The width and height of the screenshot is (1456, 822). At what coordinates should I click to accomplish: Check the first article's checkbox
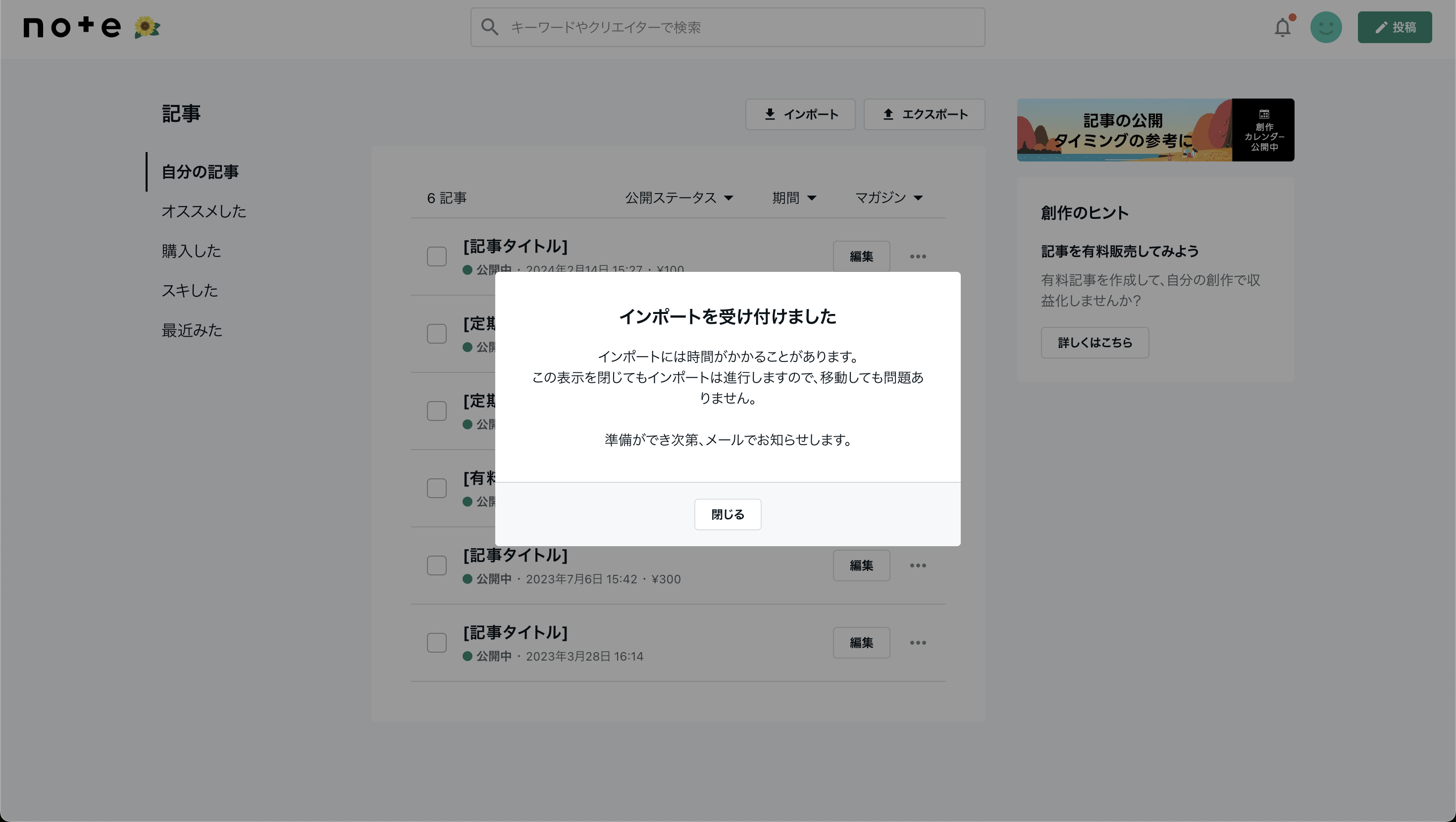[x=436, y=257]
